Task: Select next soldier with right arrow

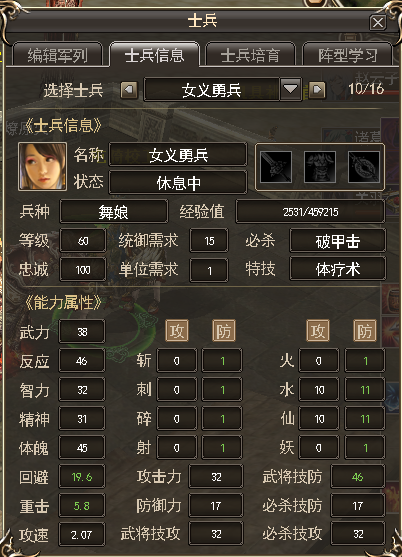Action: (317, 90)
